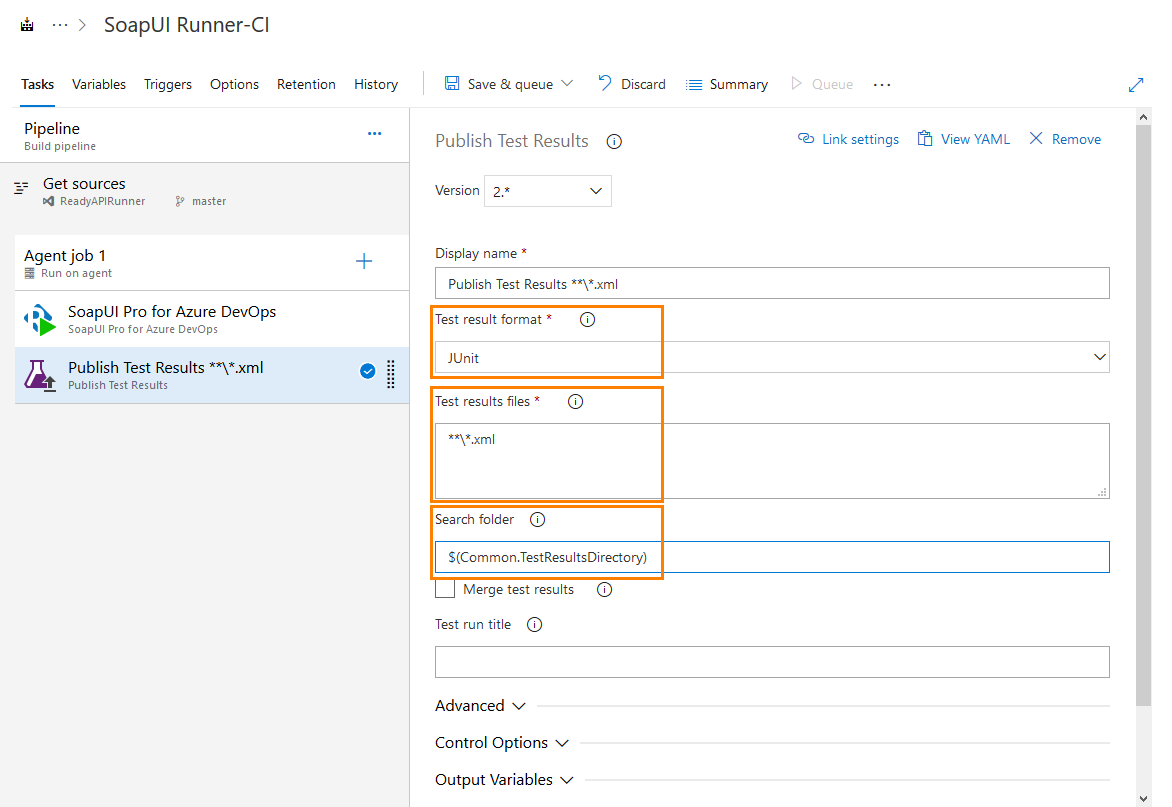Switch to the Variables tab
This screenshot has width=1172, height=807.
(x=98, y=84)
